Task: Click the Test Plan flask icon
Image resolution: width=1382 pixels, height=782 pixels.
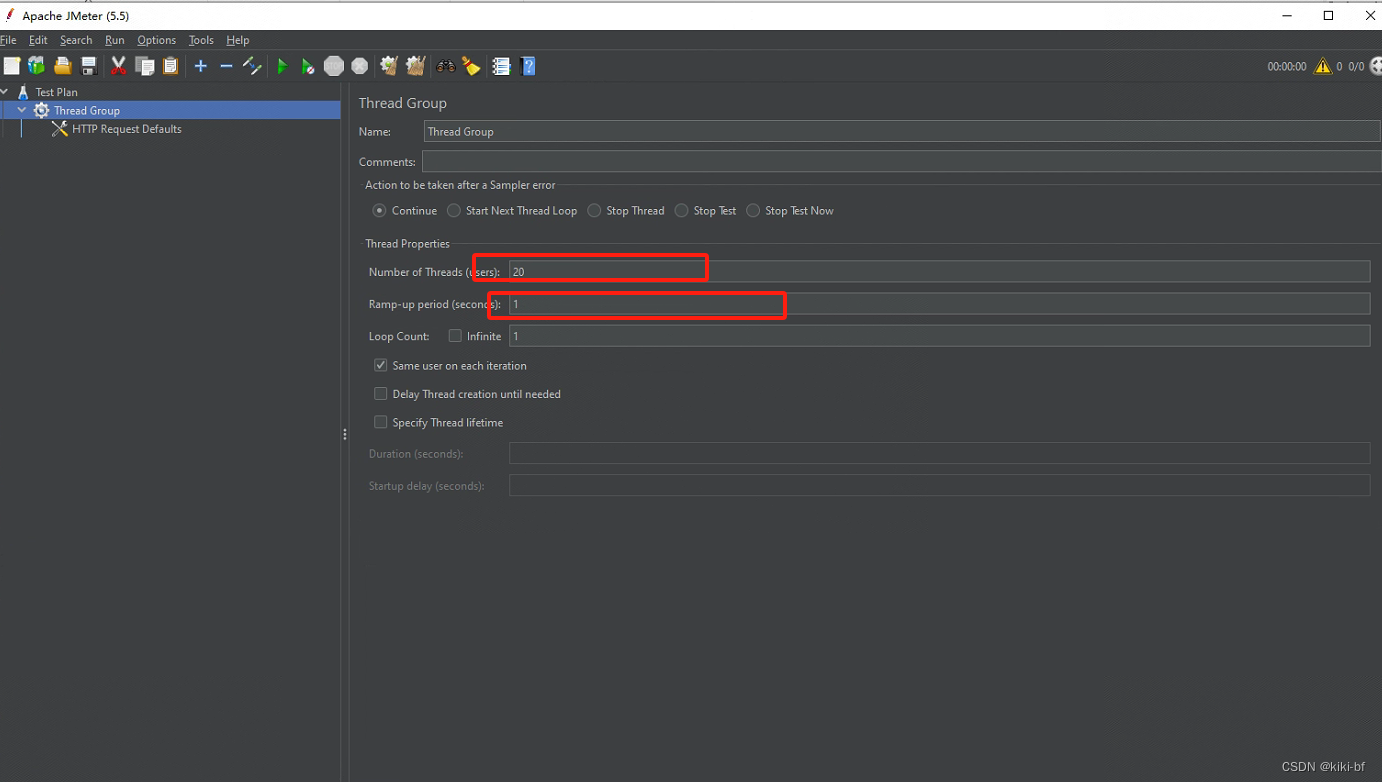Action: (23, 92)
